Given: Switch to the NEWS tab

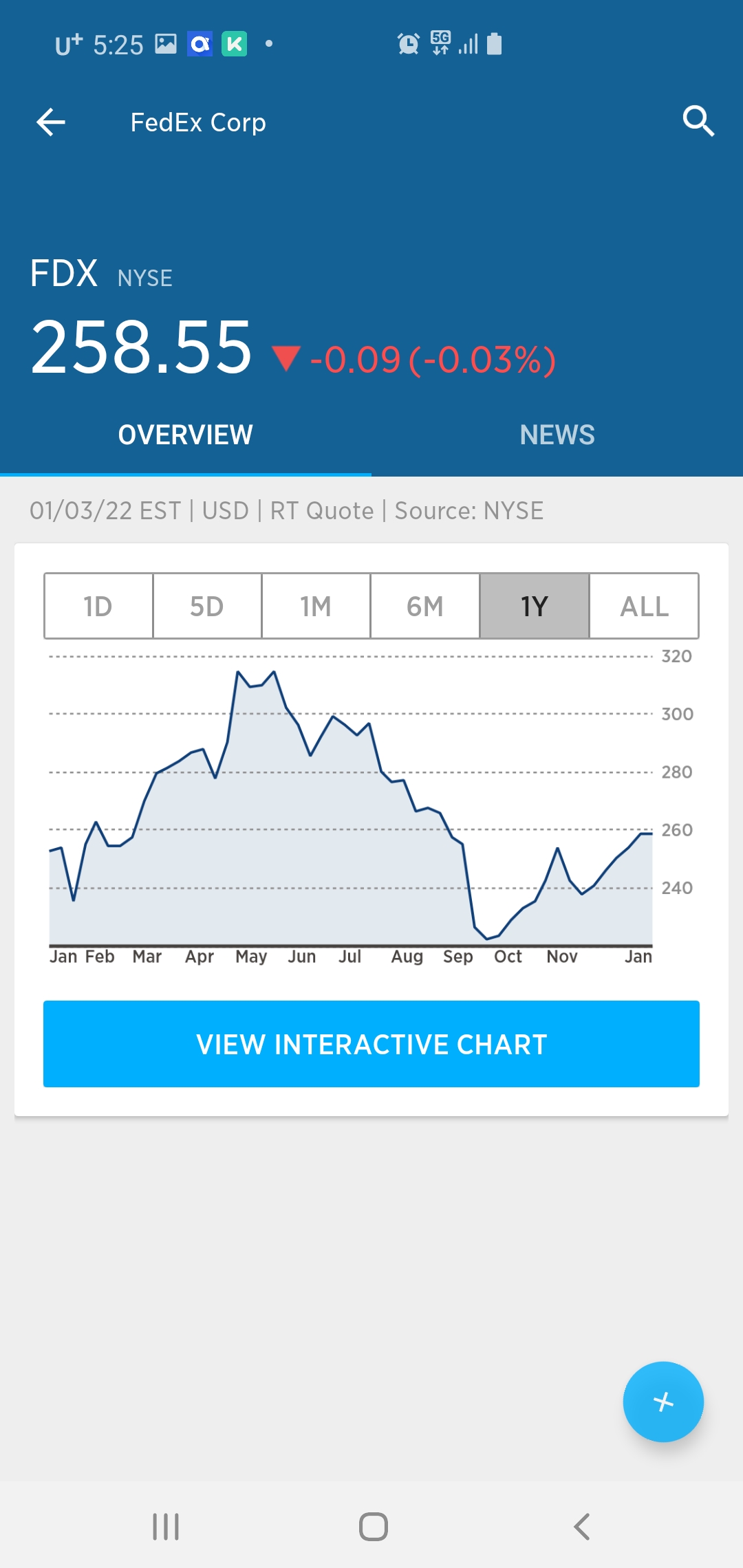Looking at the screenshot, I should point(557,435).
